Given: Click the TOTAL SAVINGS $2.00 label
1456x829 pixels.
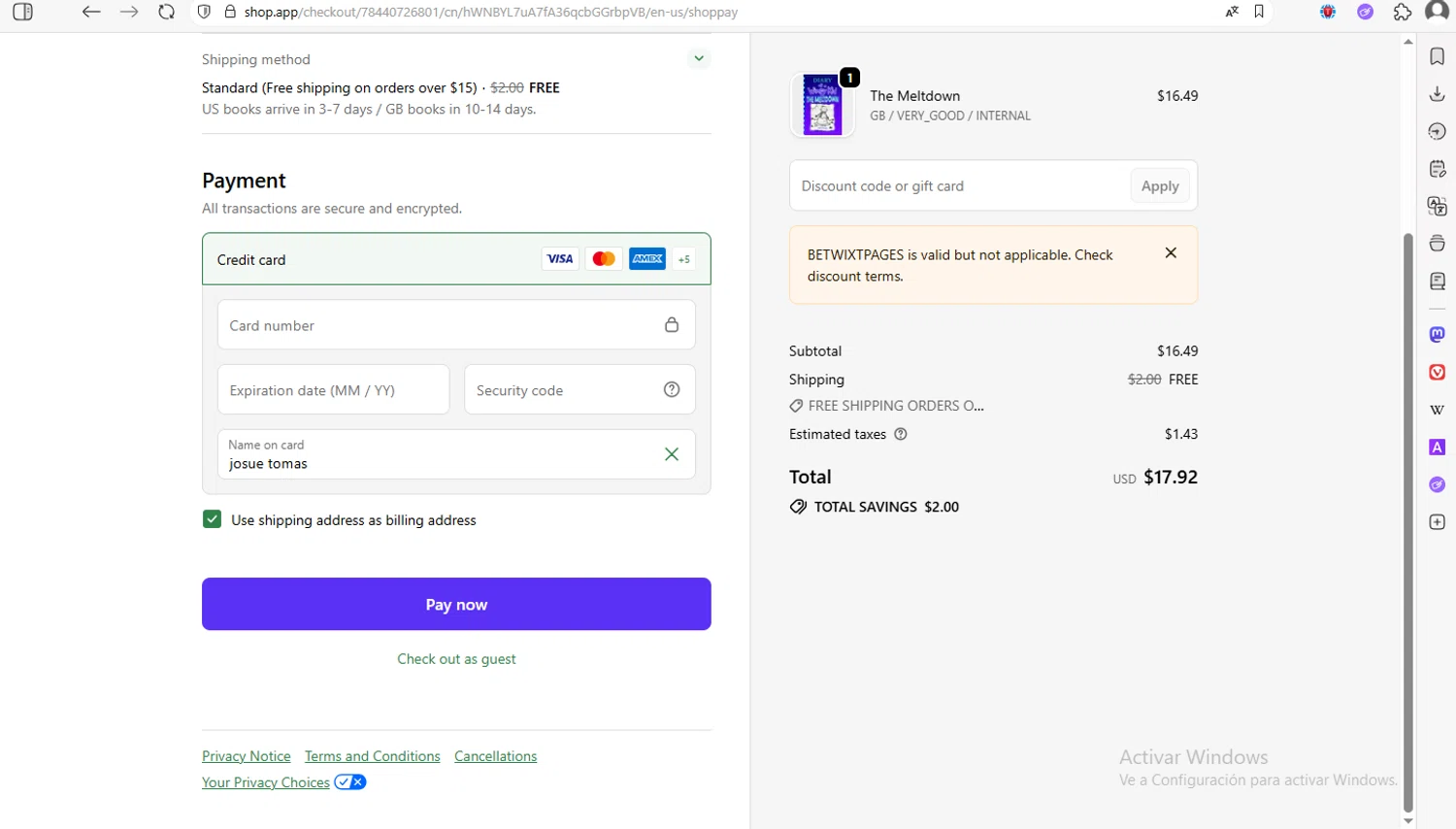Looking at the screenshot, I should tap(875, 507).
